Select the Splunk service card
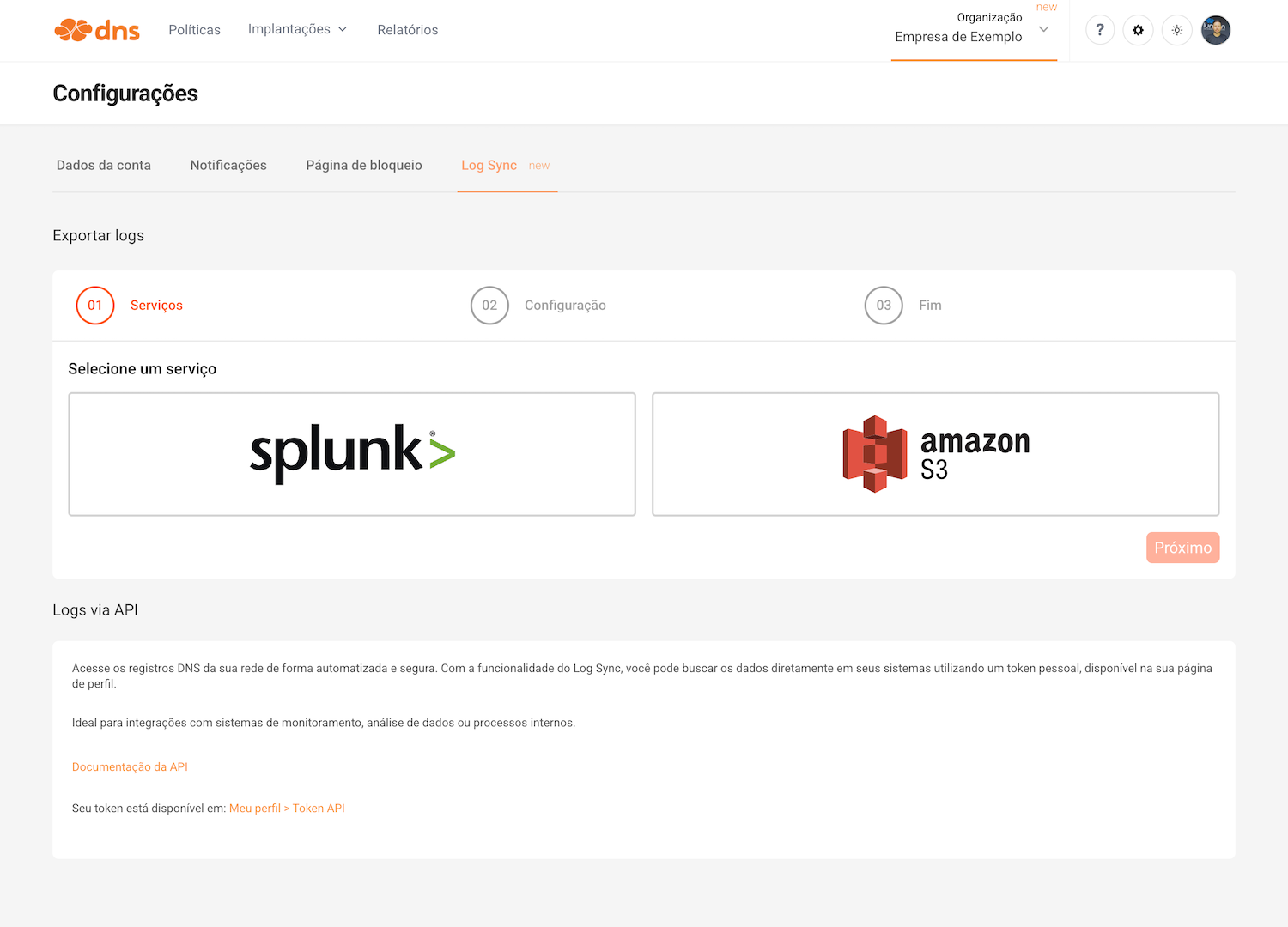This screenshot has width=1288, height=927. (x=352, y=454)
